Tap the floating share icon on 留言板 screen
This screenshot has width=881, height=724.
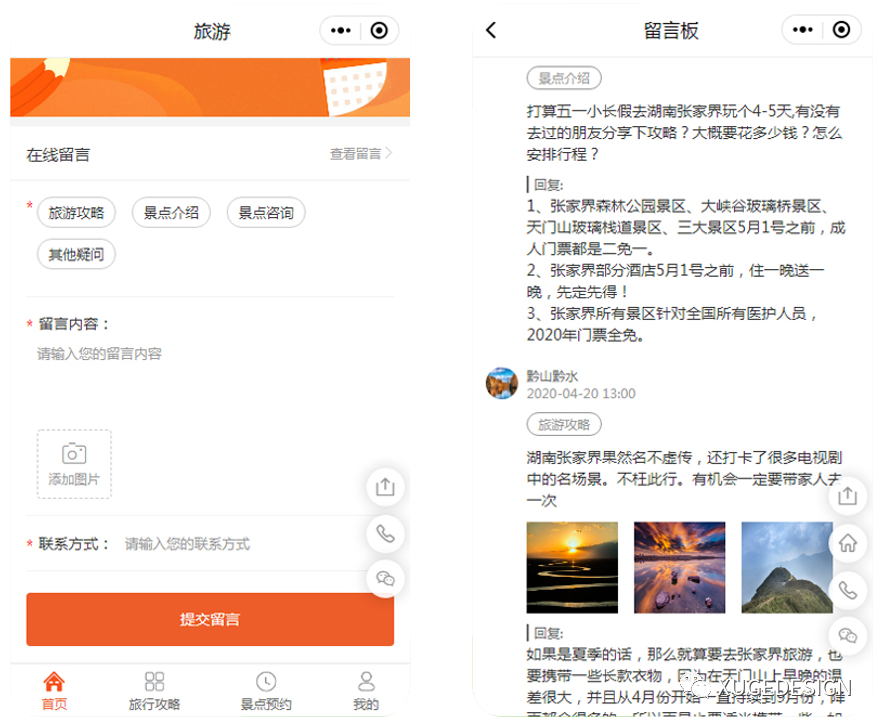(847, 496)
